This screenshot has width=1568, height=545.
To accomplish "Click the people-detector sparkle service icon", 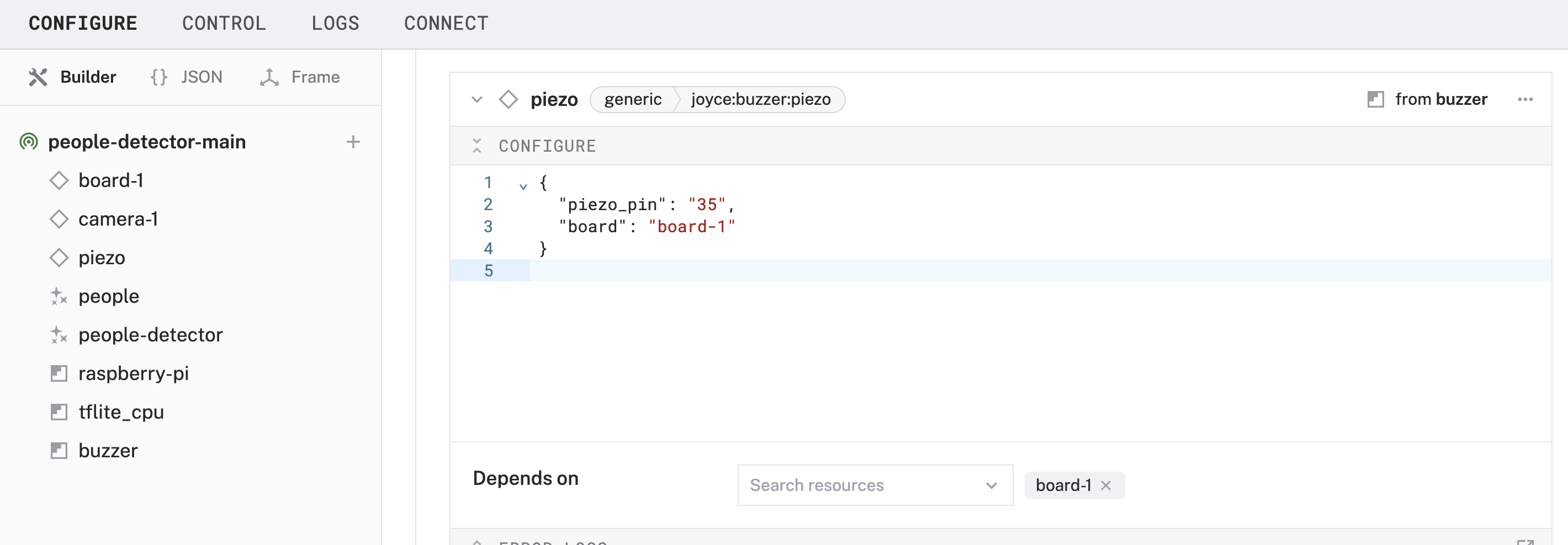I will (x=59, y=334).
